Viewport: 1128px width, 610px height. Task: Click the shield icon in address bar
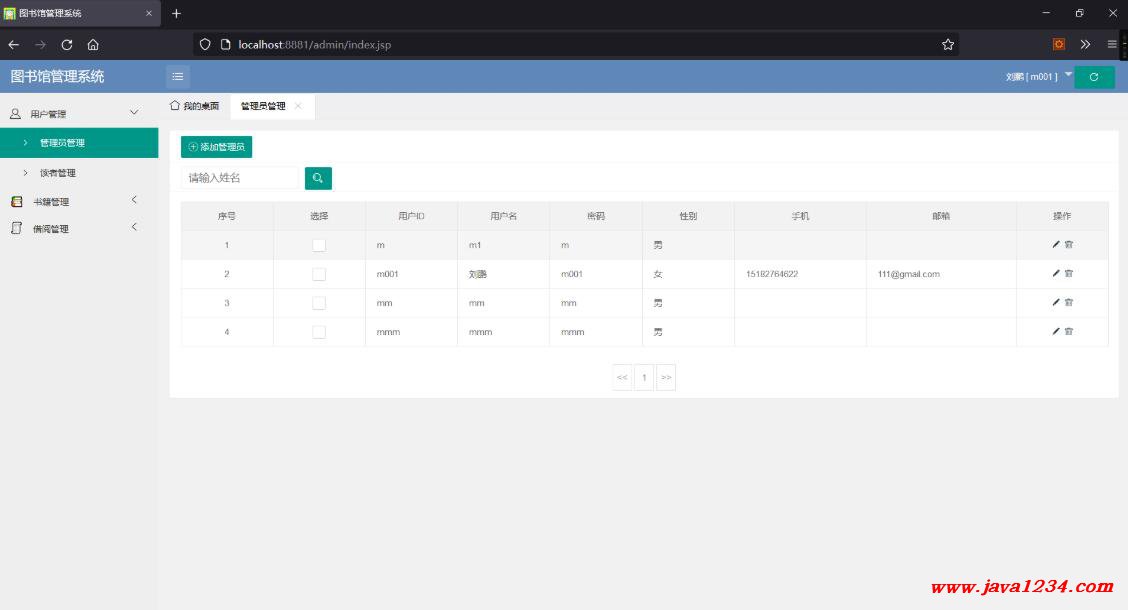[205, 45]
